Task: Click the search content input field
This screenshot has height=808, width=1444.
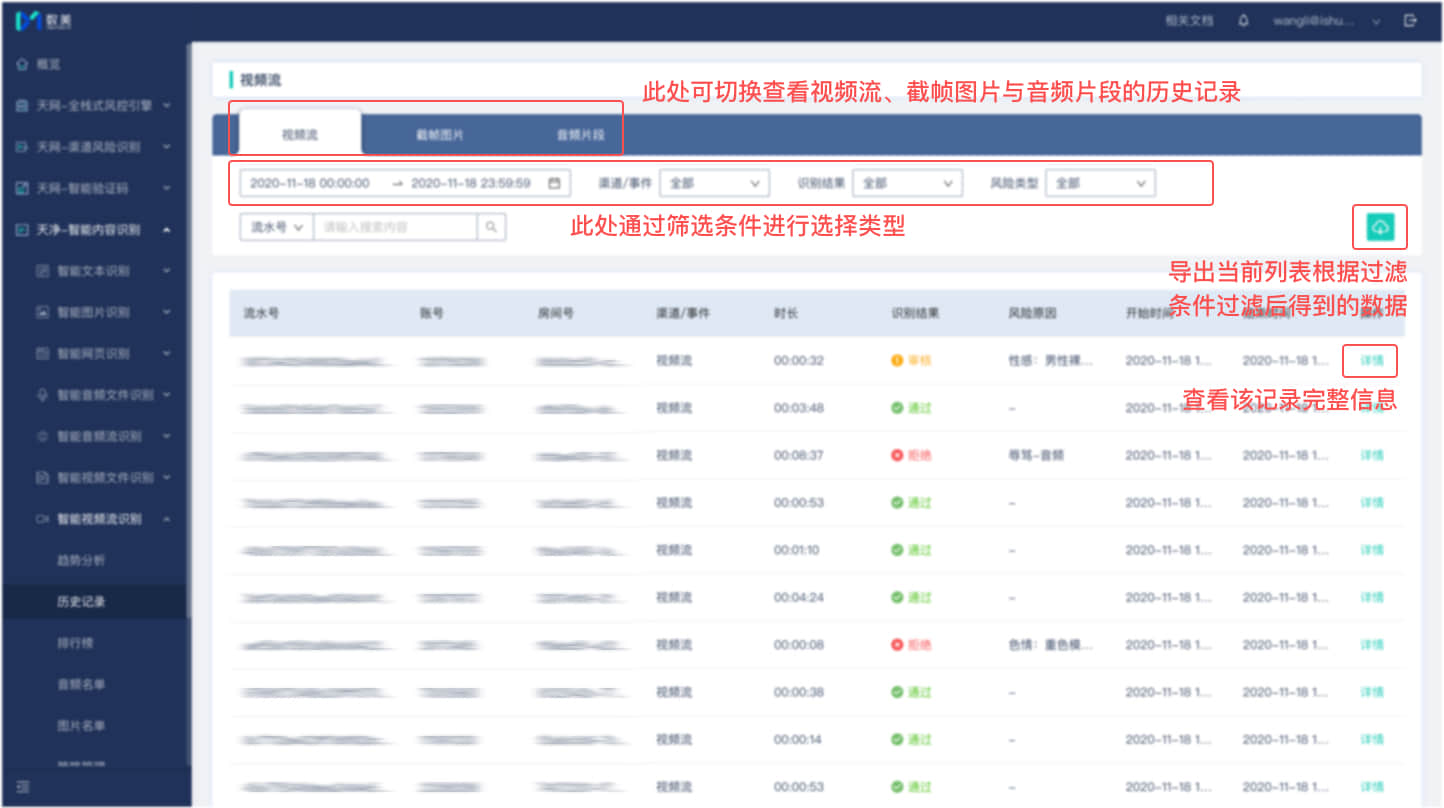Action: [396, 227]
